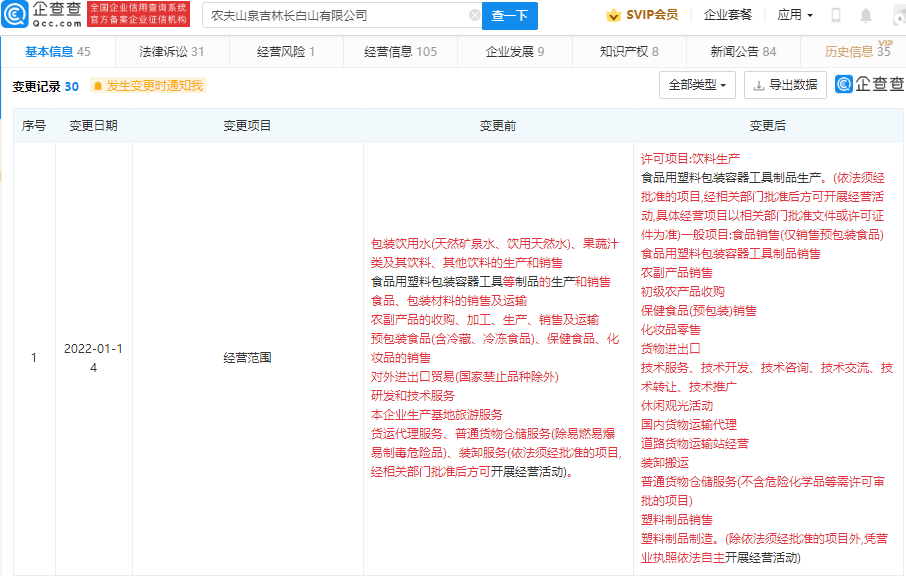
Task: Switch to 知识产权 tab
Action: coord(629,51)
